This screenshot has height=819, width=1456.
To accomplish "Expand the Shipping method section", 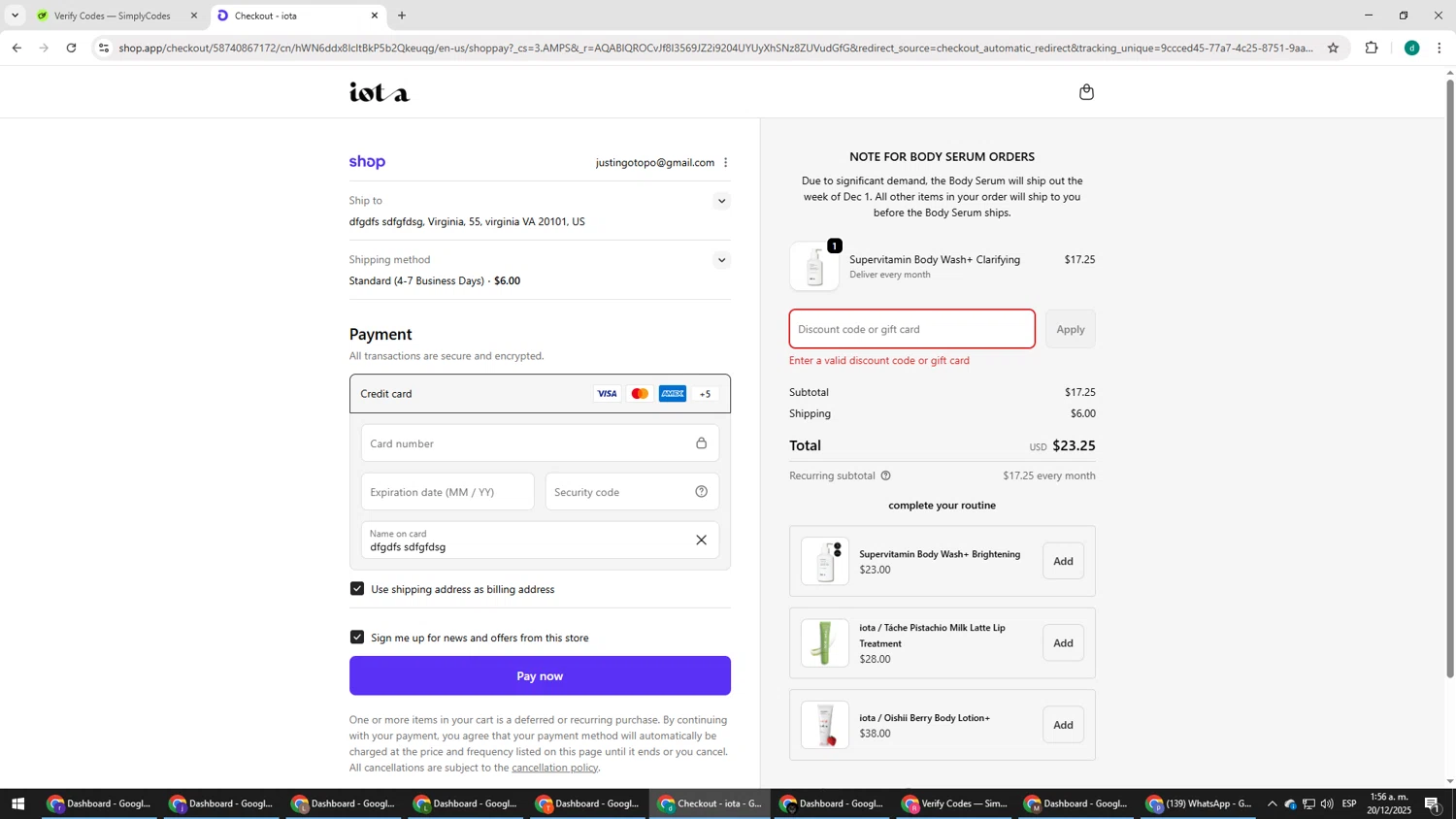I will click(721, 260).
